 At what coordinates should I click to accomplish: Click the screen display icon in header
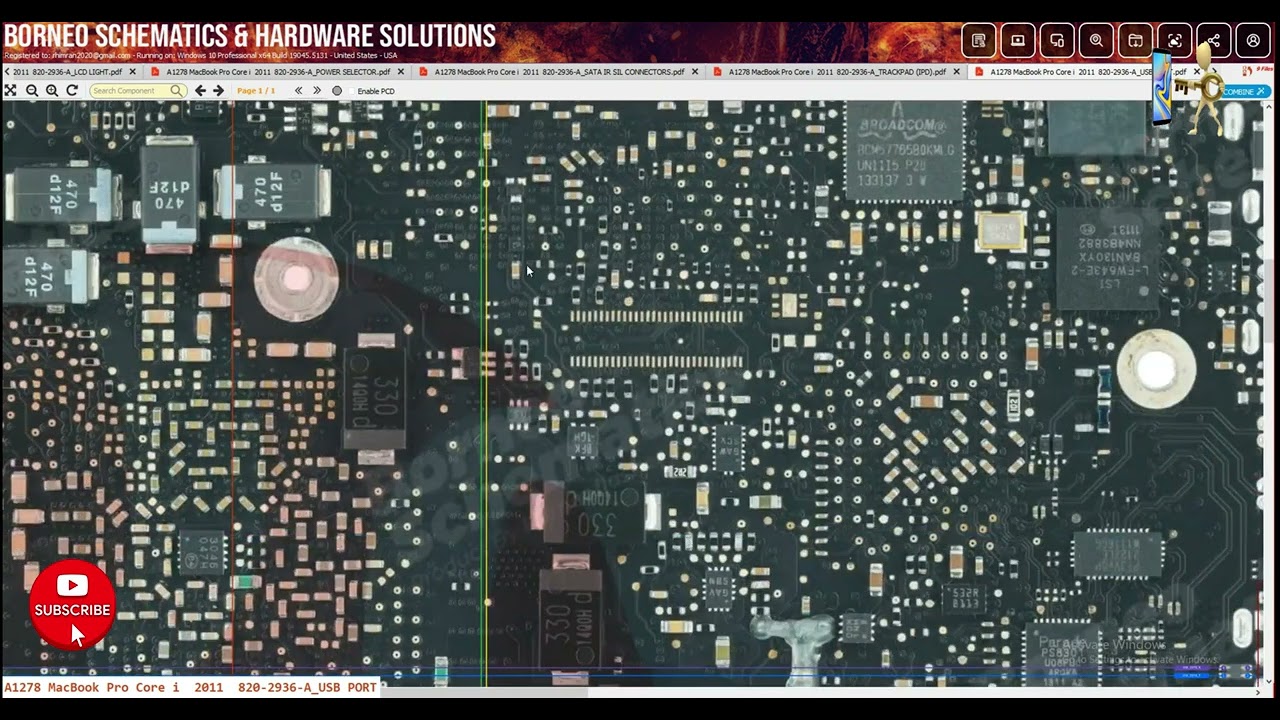tap(1017, 41)
